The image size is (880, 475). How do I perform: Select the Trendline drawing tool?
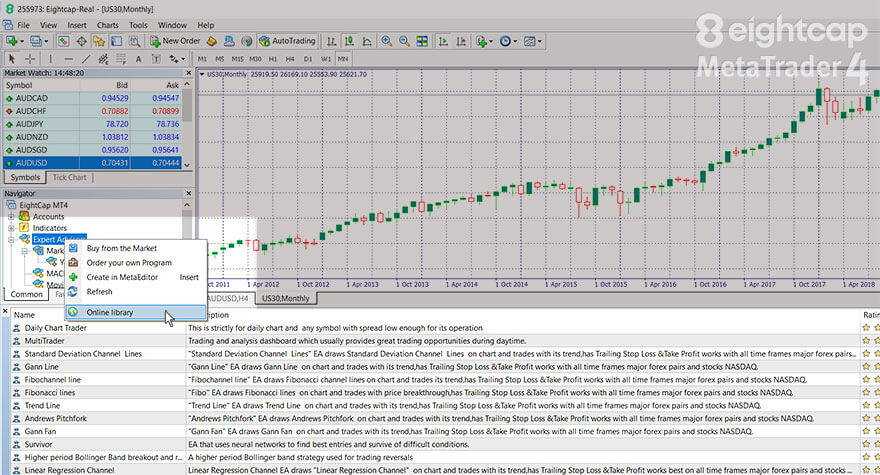pyautogui.click(x=85, y=58)
